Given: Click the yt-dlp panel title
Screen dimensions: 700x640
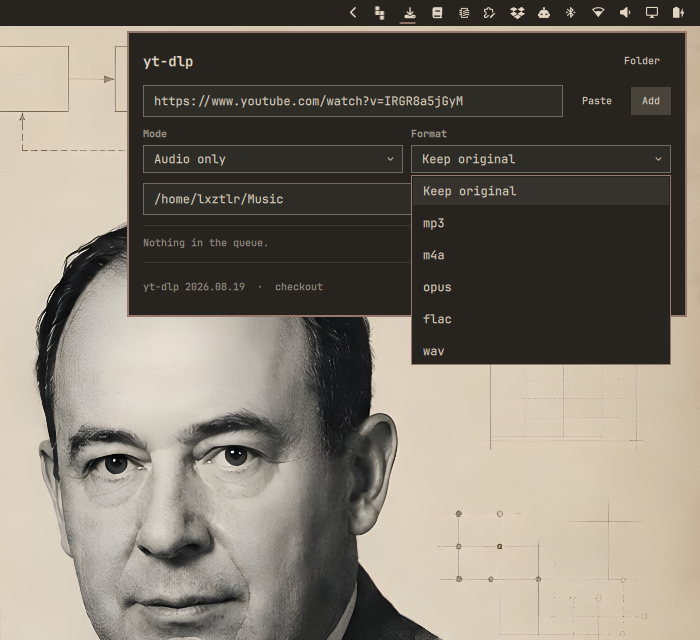Looking at the screenshot, I should (x=168, y=61).
